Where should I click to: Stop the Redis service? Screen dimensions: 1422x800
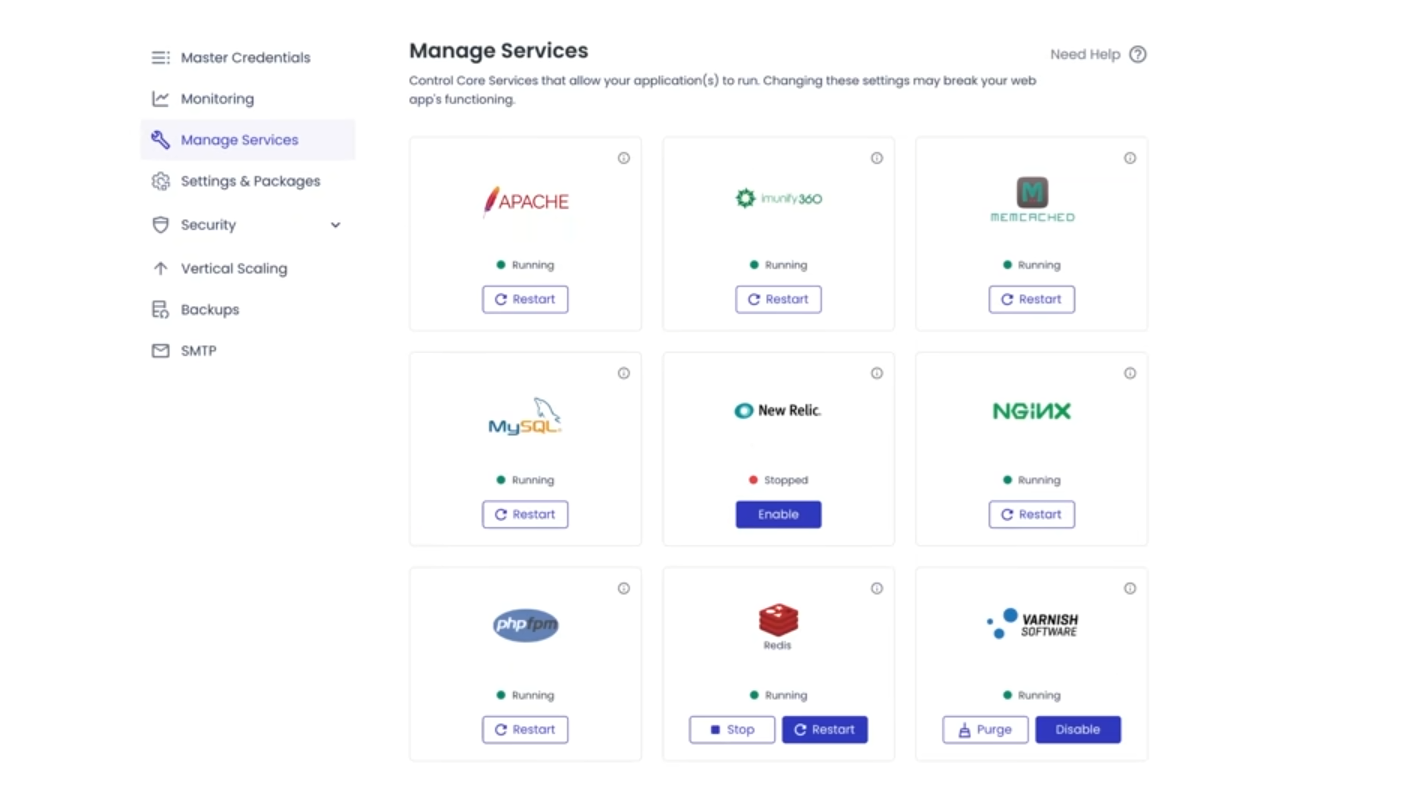click(x=732, y=729)
